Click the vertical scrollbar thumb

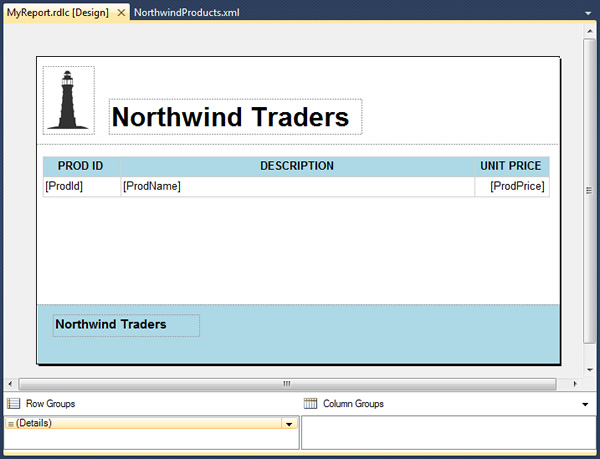coord(589,190)
